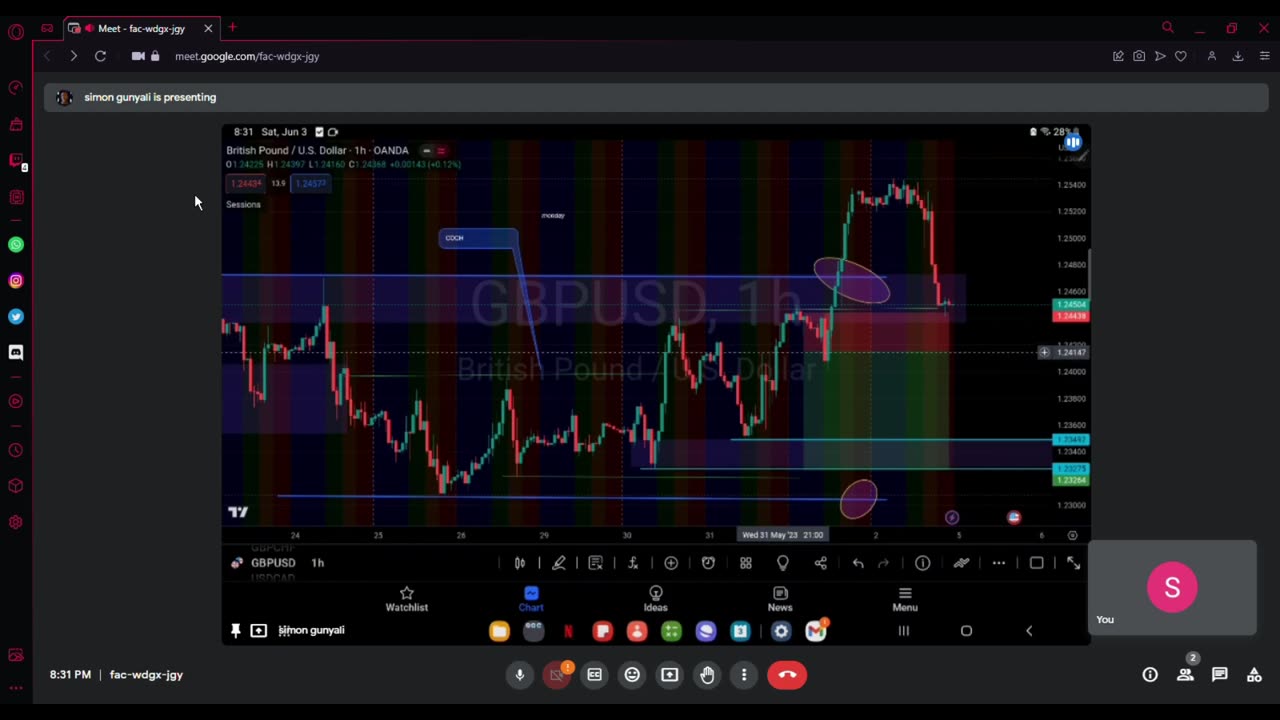Viewport: 1280px width, 720px height.
Task: Open WhatsApp in the Opera sidebar
Action: click(x=16, y=245)
